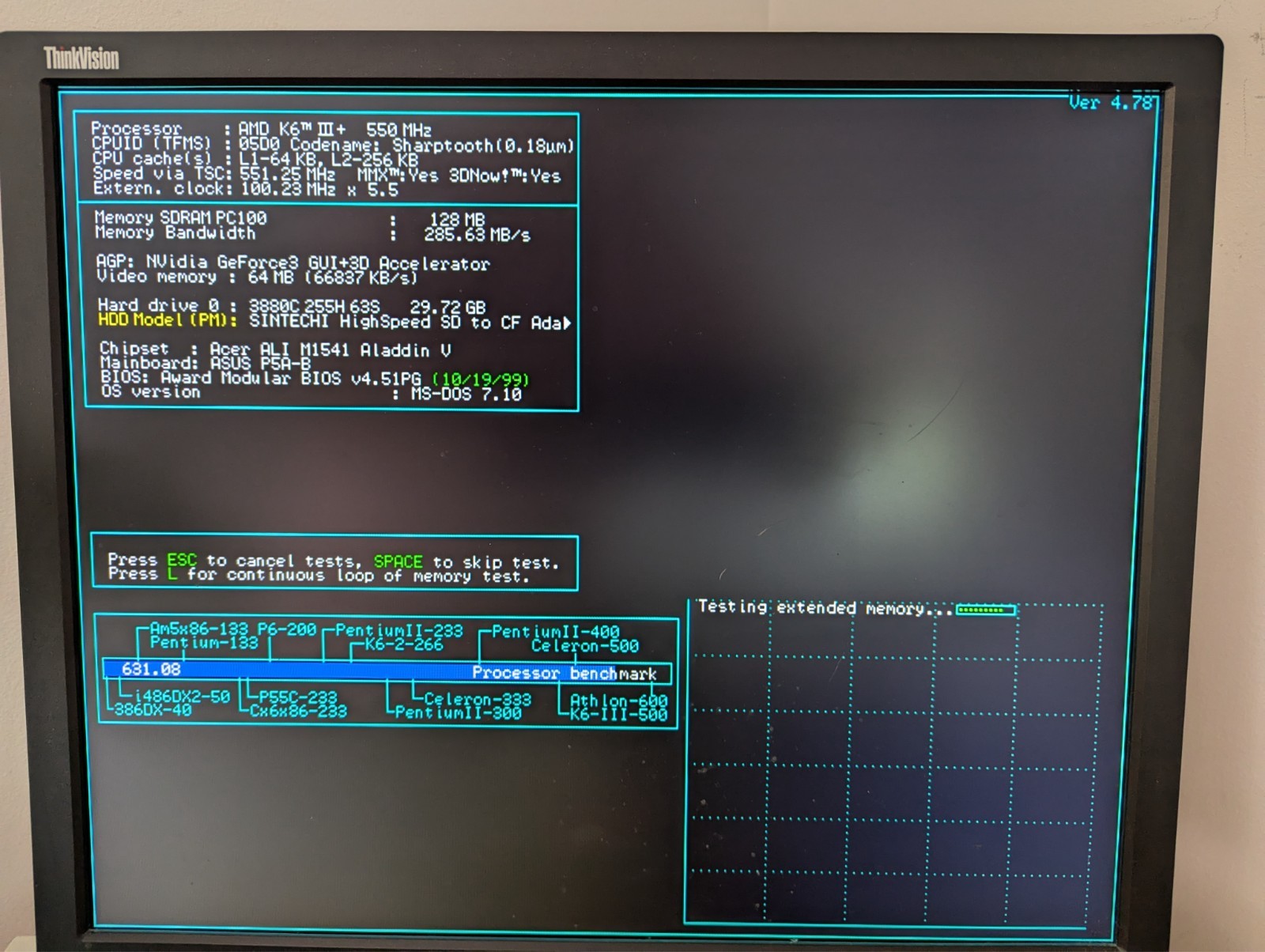Click the 'Memory SDRAM PC100' label
This screenshot has height=952, width=1265.
click(x=180, y=217)
